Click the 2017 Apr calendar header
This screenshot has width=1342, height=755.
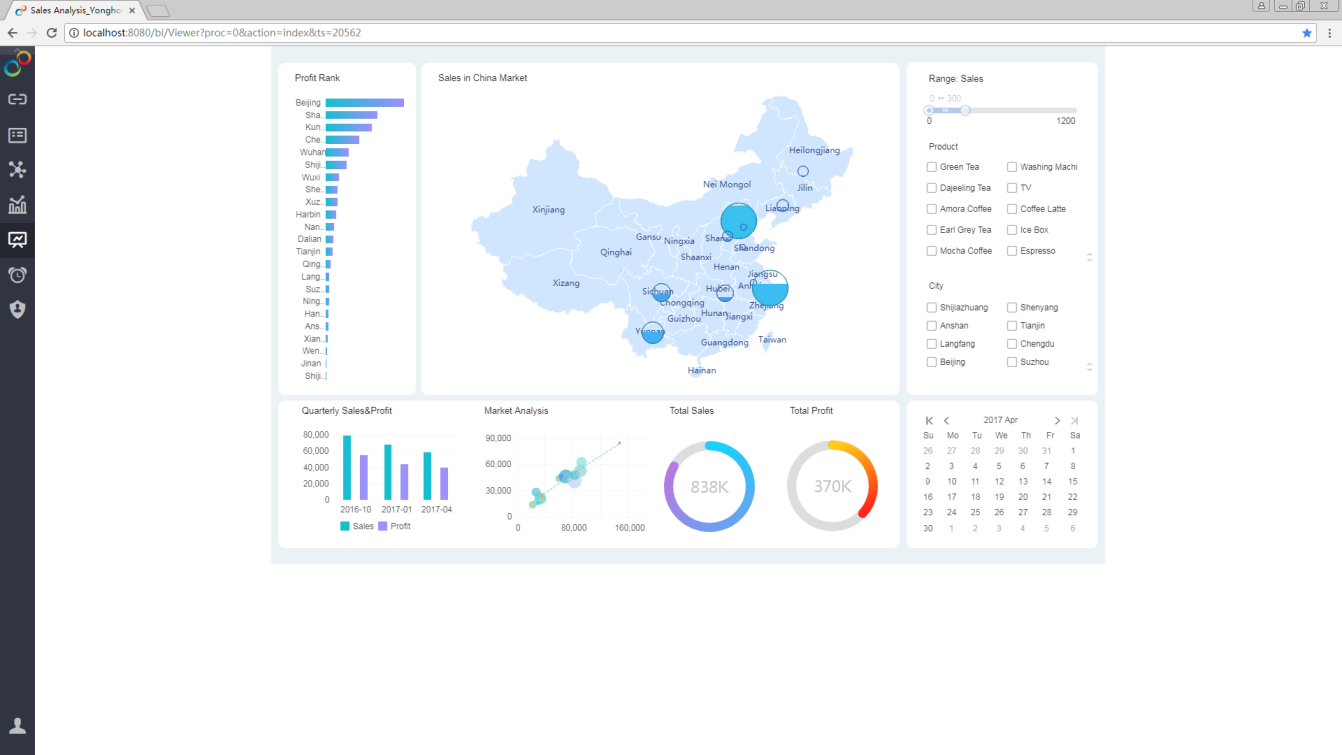coord(1000,420)
